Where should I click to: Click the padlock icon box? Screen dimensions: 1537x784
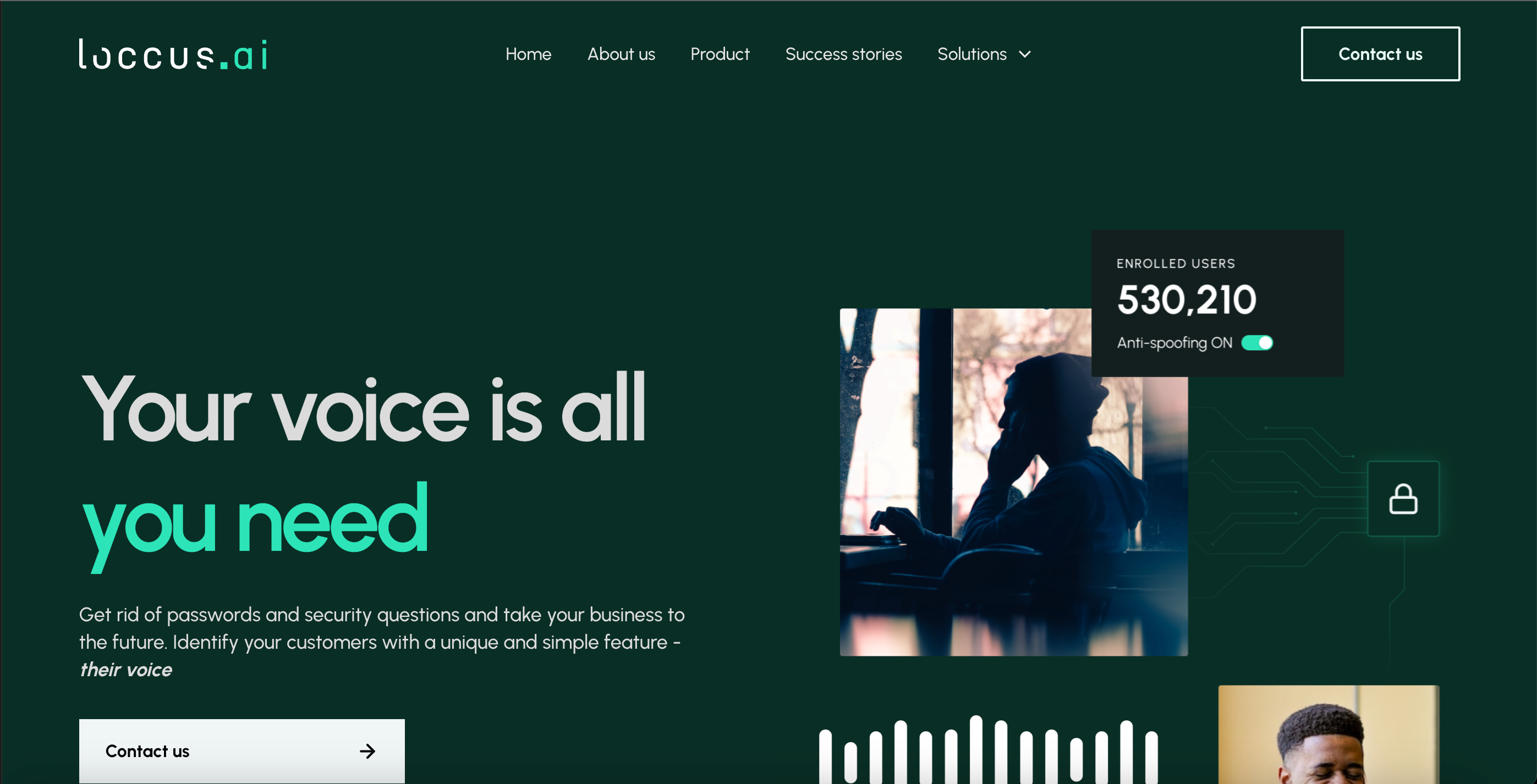point(1403,499)
